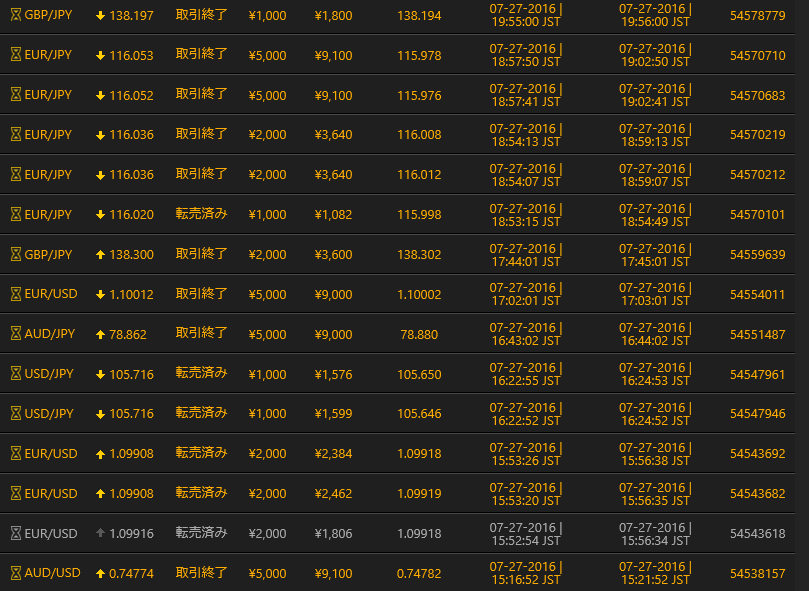This screenshot has width=809, height=591.
Task: Click the 取引終了 status in the AUD/JPY row
Action: click(201, 334)
